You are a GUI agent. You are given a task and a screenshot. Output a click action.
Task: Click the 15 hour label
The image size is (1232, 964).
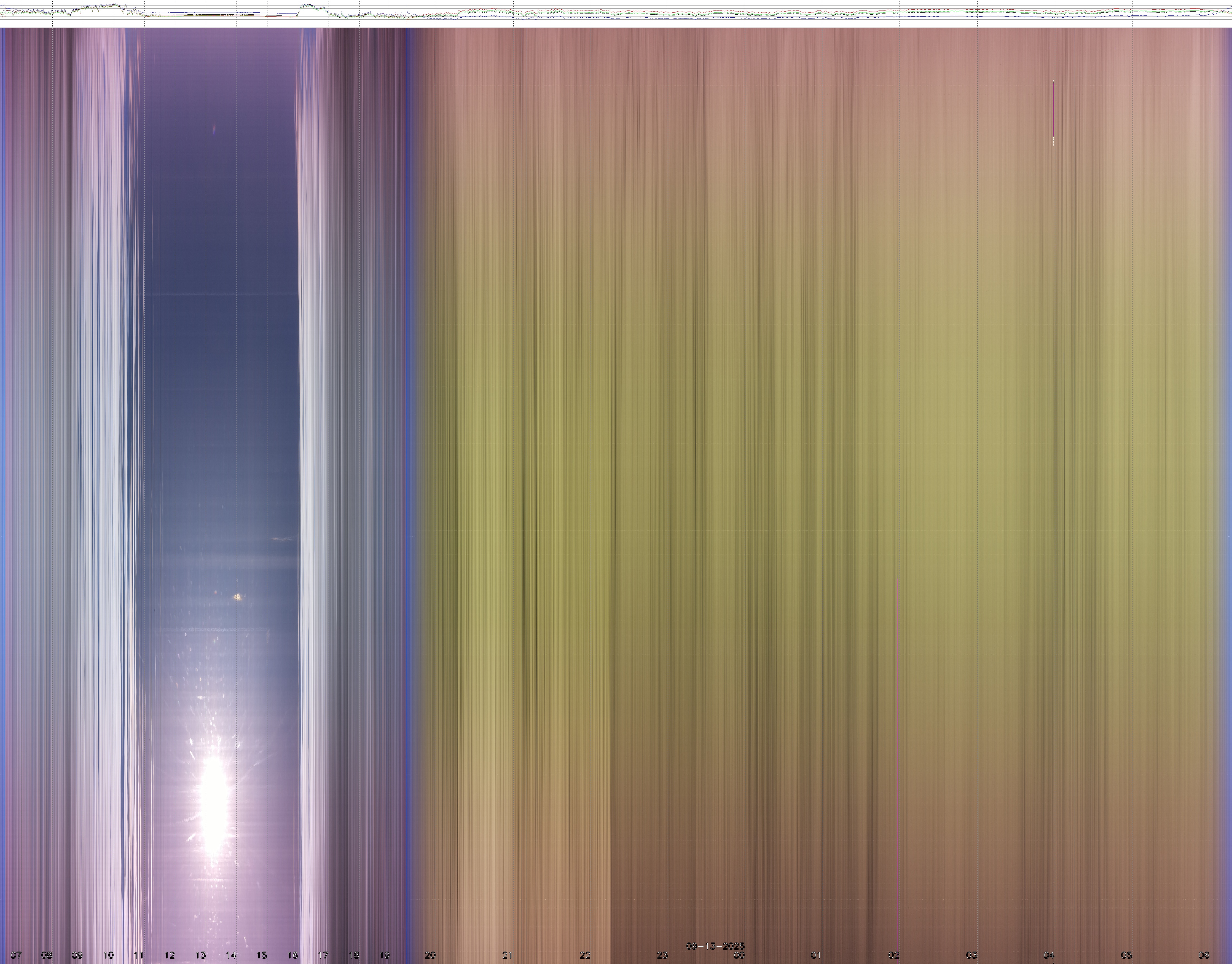(x=262, y=955)
